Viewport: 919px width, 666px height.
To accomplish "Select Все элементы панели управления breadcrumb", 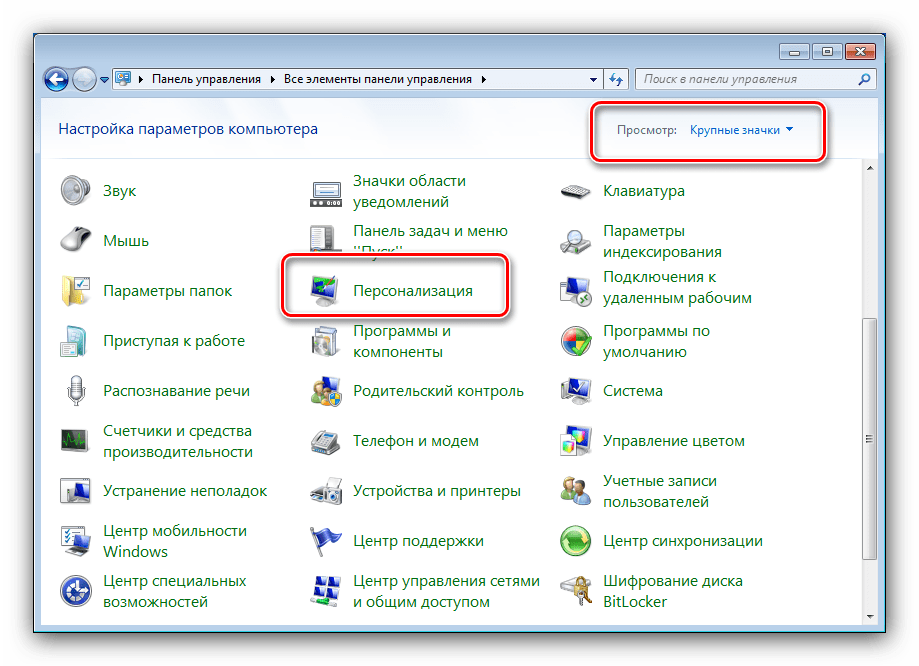I will click(x=379, y=79).
